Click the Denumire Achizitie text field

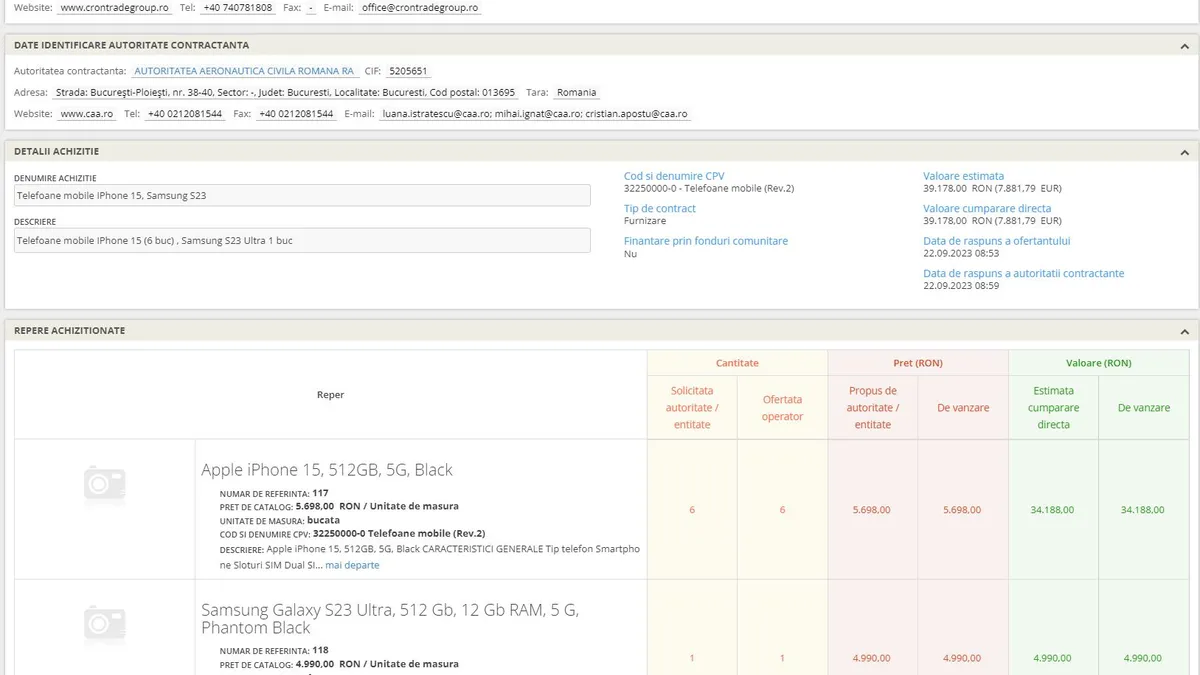click(302, 196)
